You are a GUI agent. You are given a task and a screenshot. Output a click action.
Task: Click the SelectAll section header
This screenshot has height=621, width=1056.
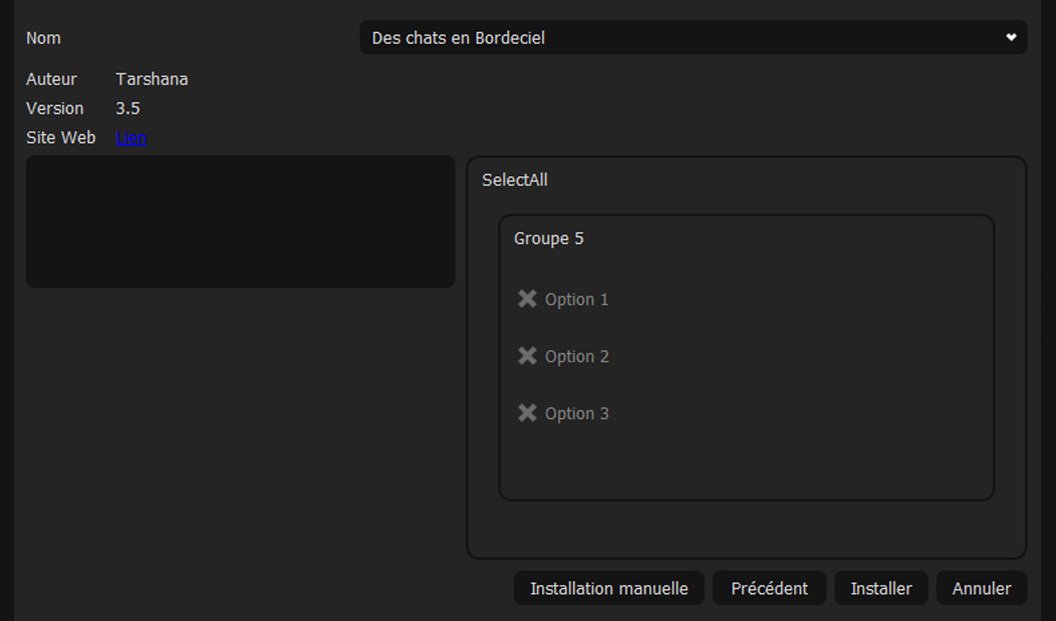click(514, 180)
